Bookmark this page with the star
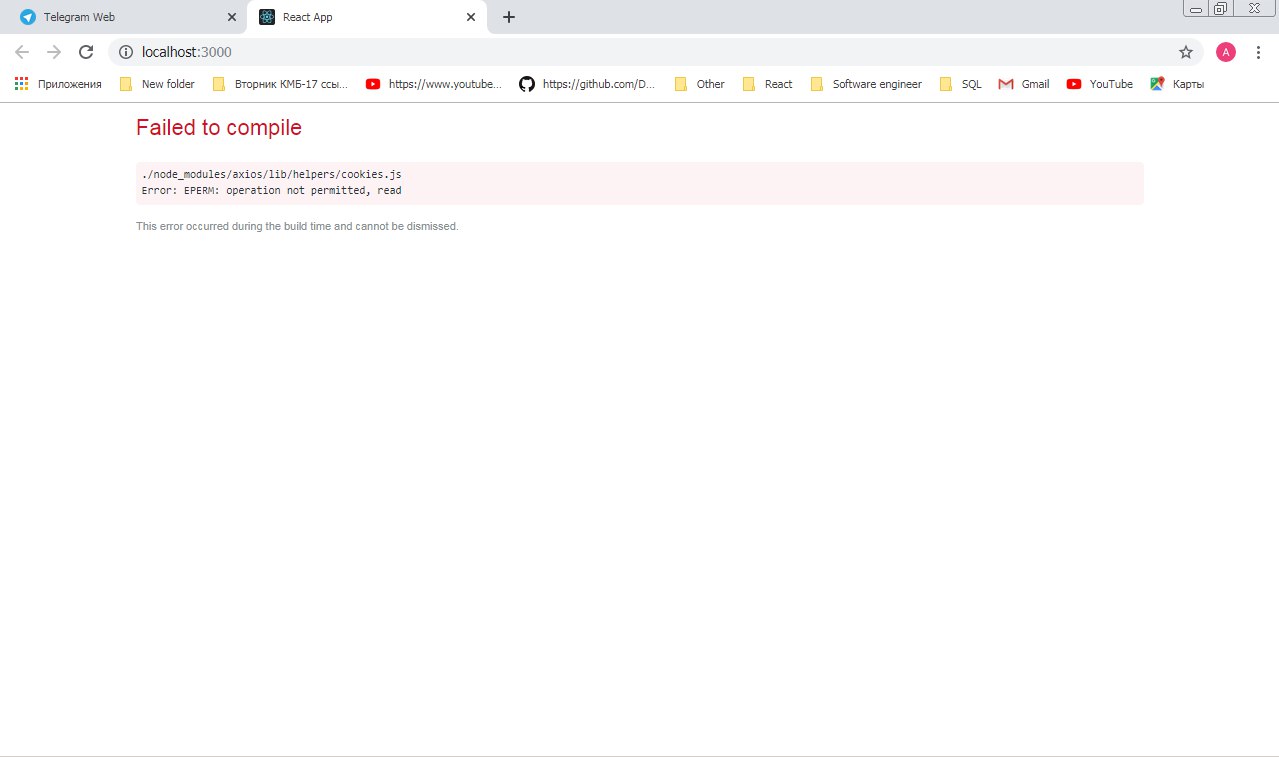The width and height of the screenshot is (1279, 757). [1186, 52]
